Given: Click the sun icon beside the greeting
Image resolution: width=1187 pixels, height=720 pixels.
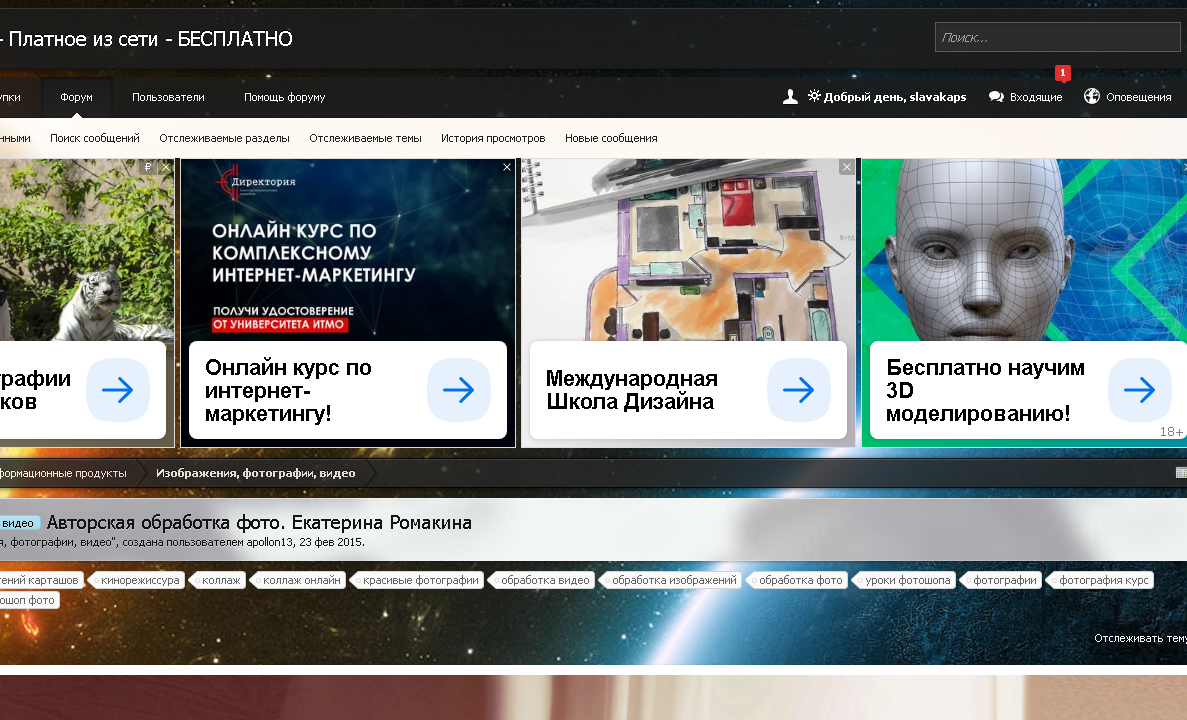Looking at the screenshot, I should (813, 96).
